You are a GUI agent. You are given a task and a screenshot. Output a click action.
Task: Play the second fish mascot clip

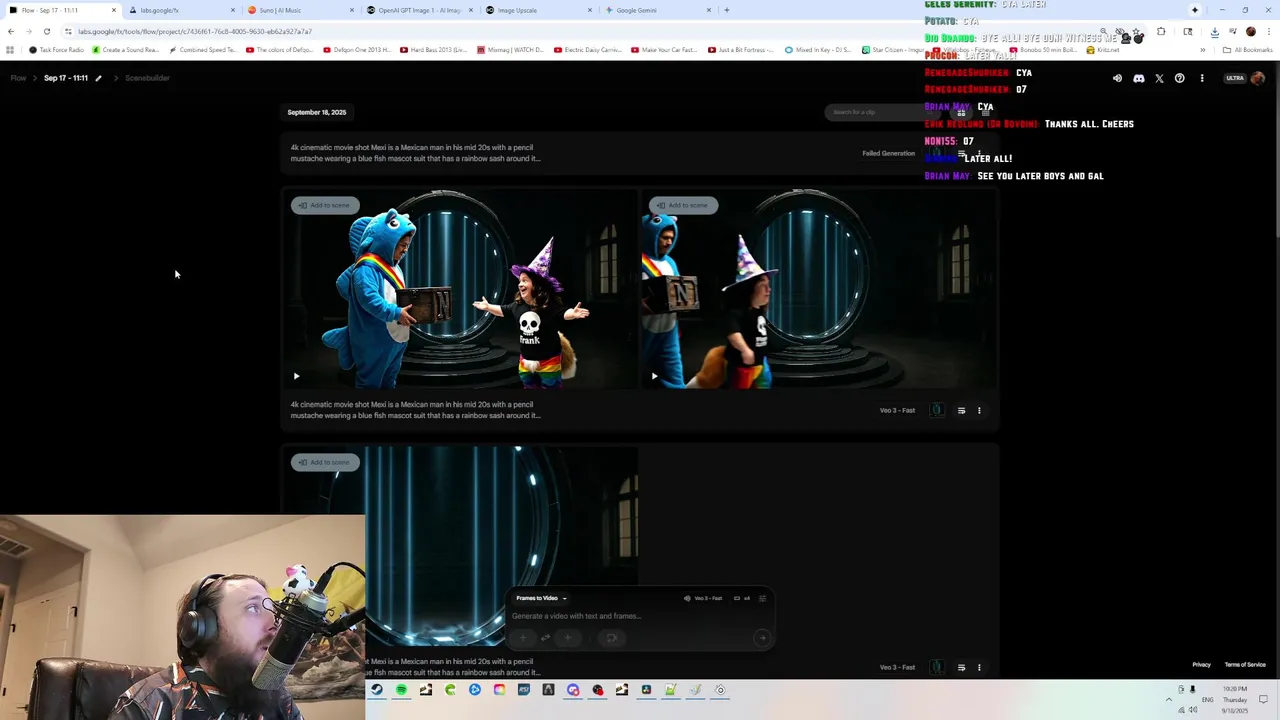tap(654, 377)
